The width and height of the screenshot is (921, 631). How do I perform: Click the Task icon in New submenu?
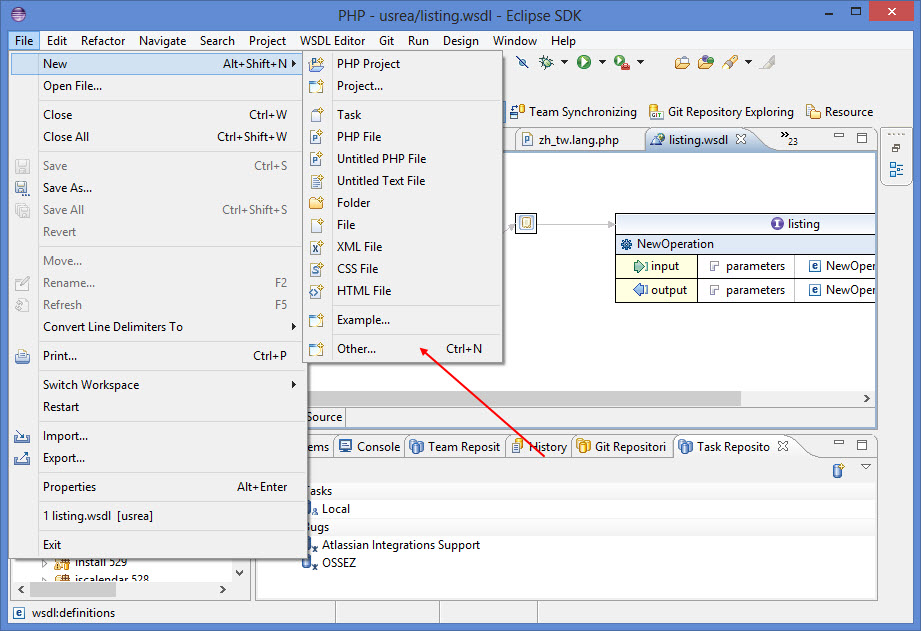317,115
